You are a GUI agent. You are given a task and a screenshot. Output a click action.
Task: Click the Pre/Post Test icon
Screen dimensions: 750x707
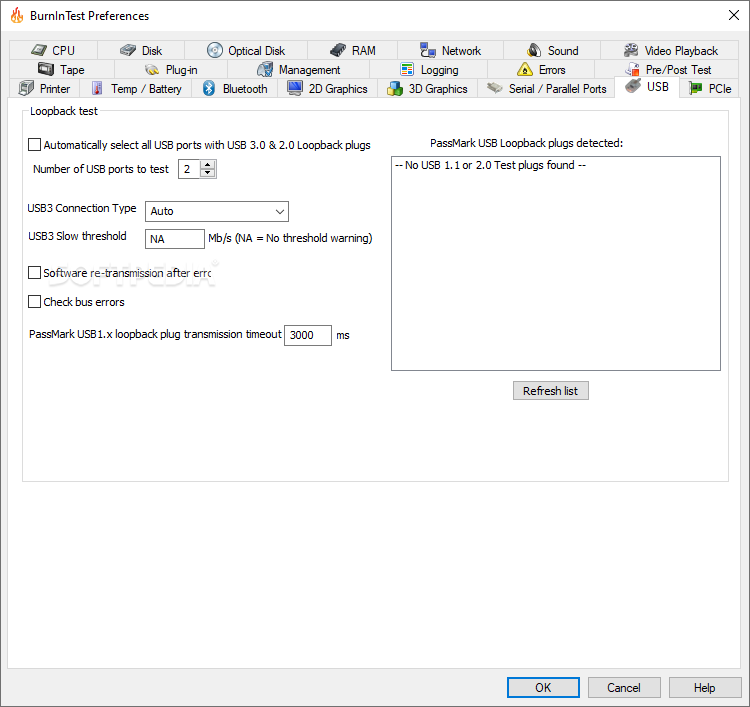632,69
